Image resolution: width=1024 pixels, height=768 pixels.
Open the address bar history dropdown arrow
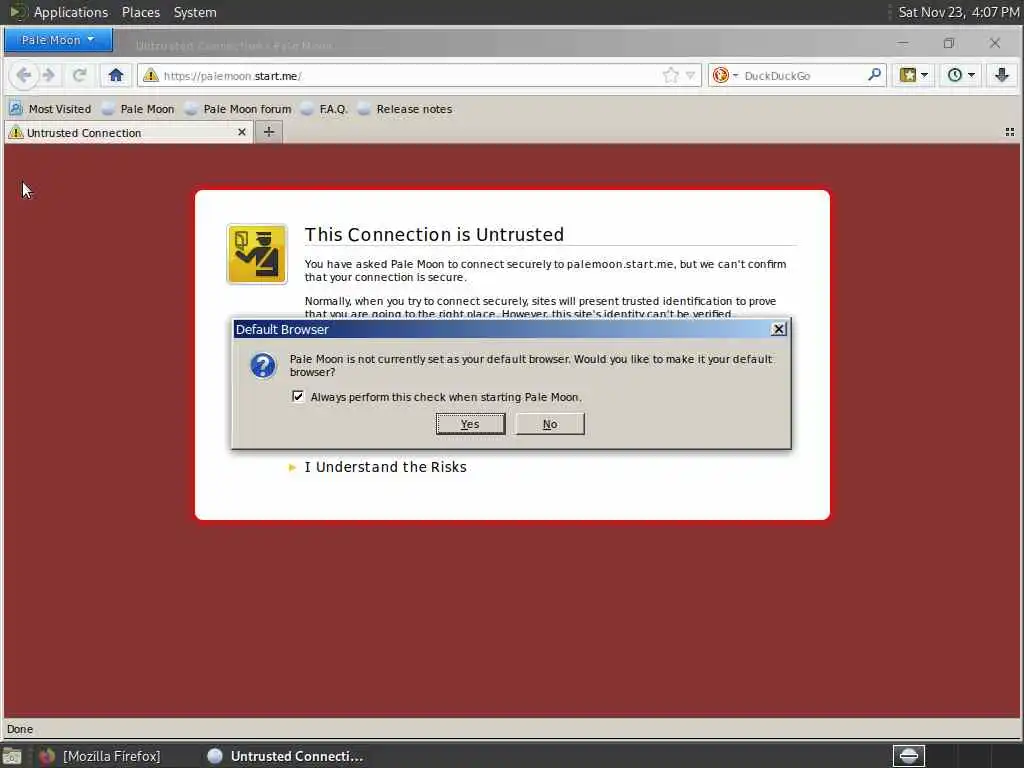tap(690, 76)
